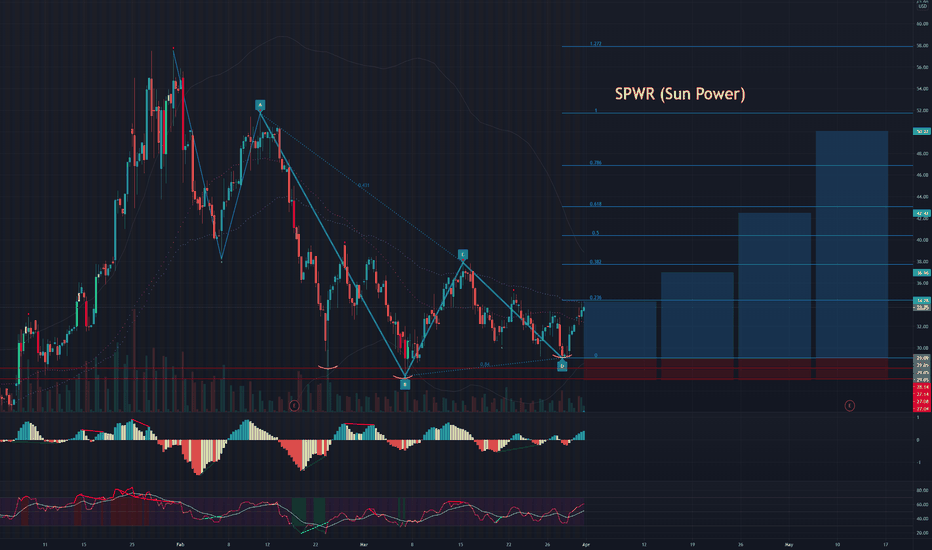Click the teal 36.96 price tag on the axis
Screen dimensions: 932x550
pyautogui.click(x=922, y=273)
